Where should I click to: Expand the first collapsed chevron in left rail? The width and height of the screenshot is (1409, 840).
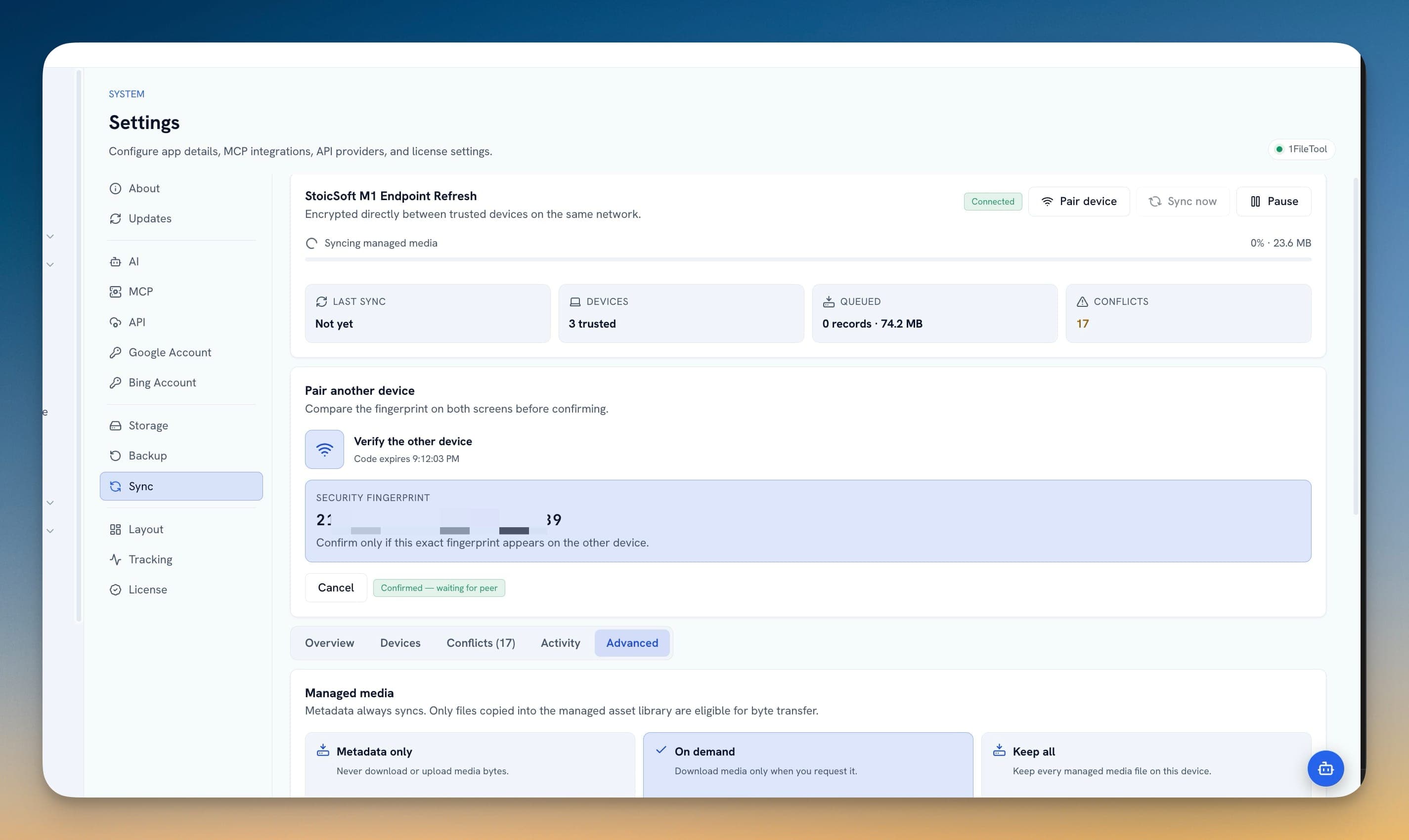(x=50, y=237)
